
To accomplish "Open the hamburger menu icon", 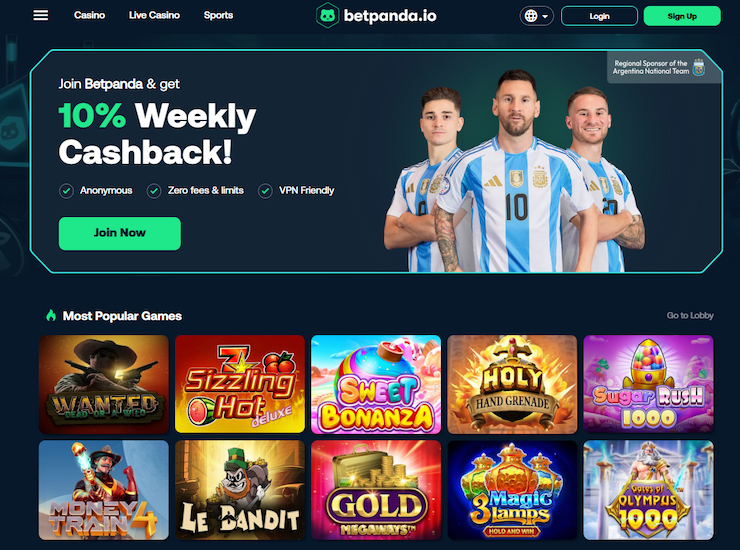I will tap(41, 16).
